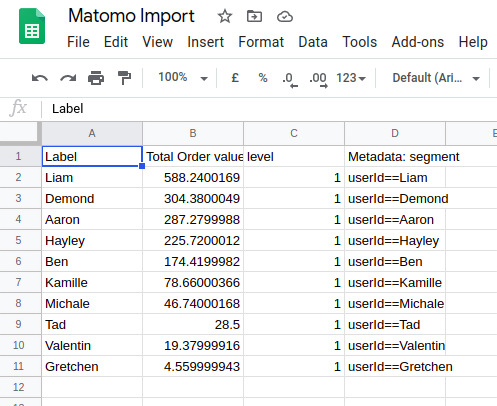Select cell with value 174.4199982

tap(193, 261)
